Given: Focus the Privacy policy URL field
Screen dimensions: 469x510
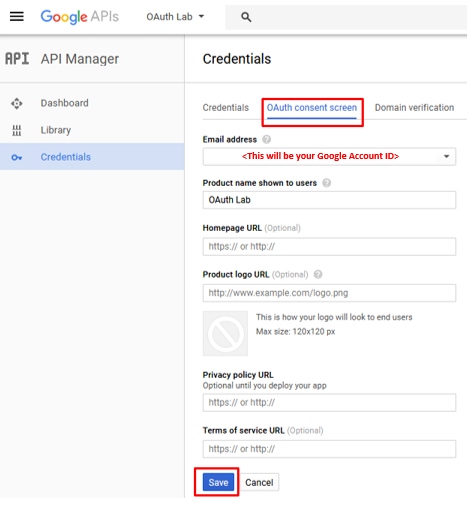Looking at the screenshot, I should [329, 403].
